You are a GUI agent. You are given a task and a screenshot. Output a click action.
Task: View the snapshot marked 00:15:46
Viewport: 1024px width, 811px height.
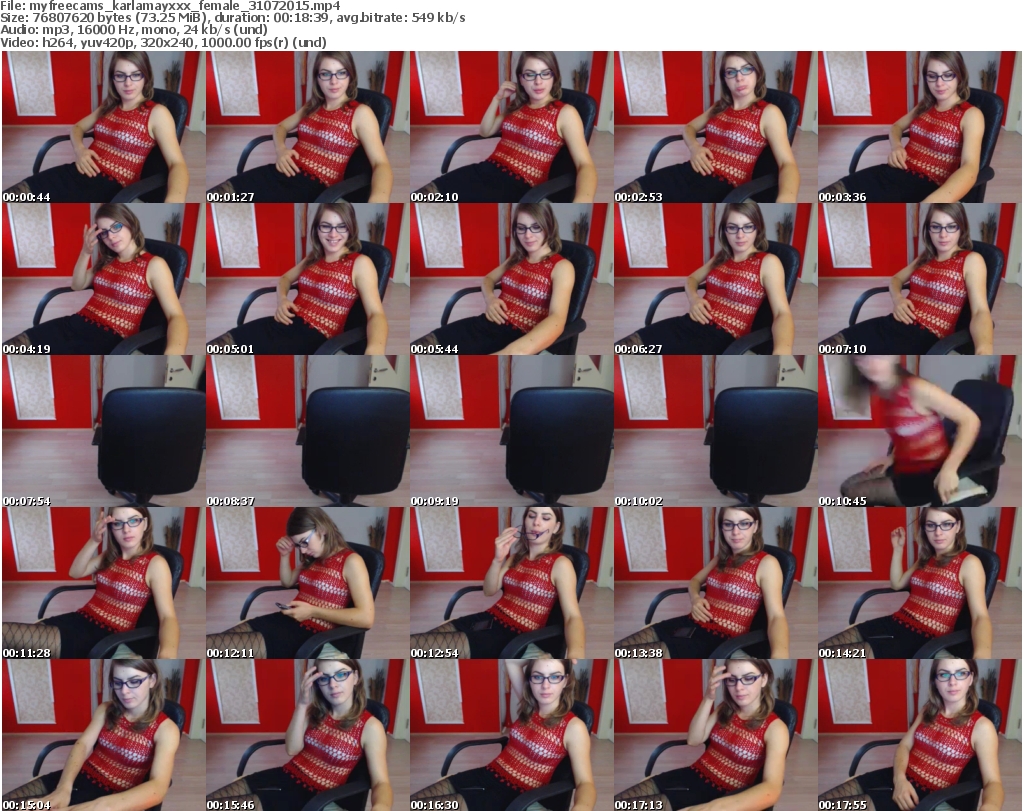(307, 735)
